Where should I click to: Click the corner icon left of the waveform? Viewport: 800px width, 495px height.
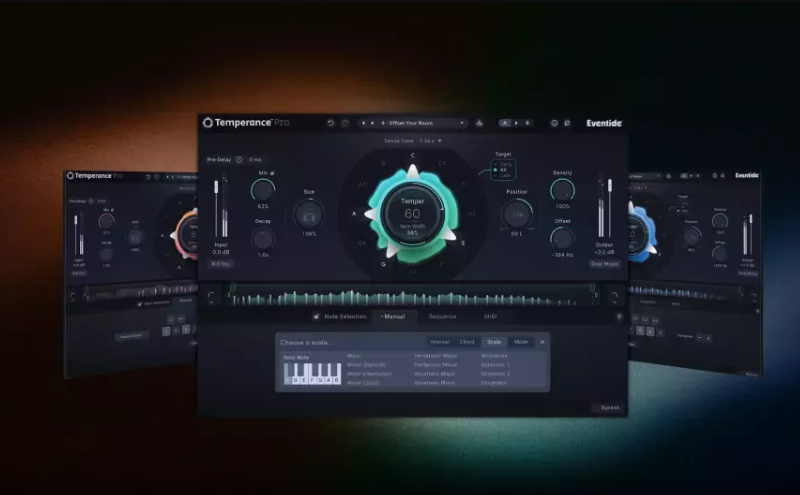pos(211,297)
